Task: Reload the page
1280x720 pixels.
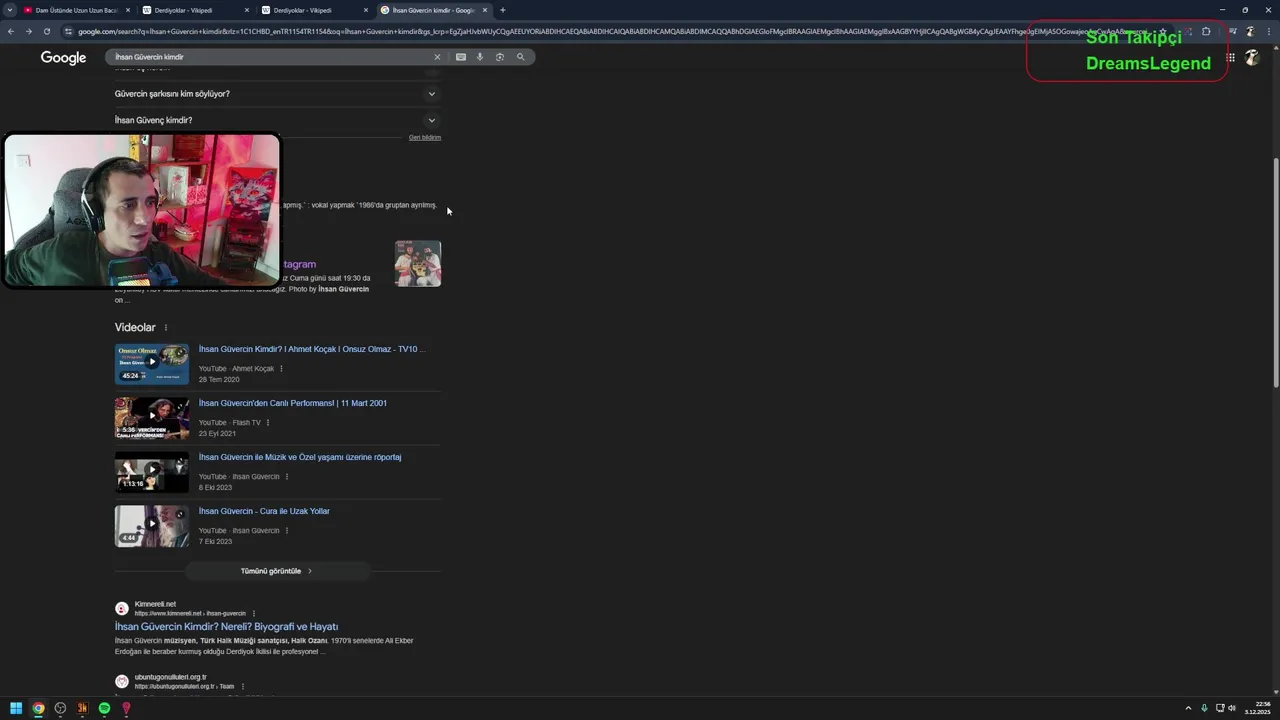Action: 47,31
